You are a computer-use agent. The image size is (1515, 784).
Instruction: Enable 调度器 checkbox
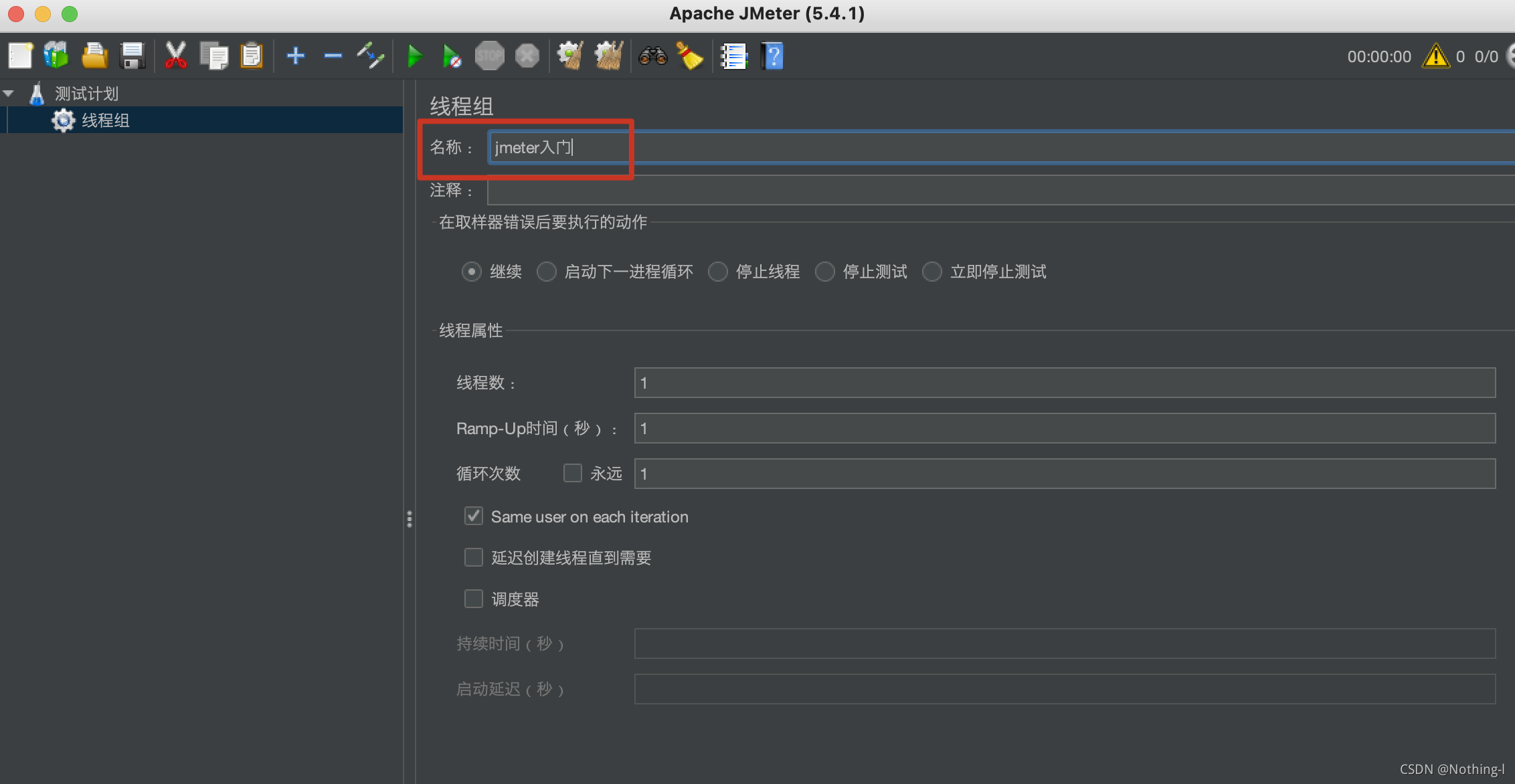tap(471, 599)
